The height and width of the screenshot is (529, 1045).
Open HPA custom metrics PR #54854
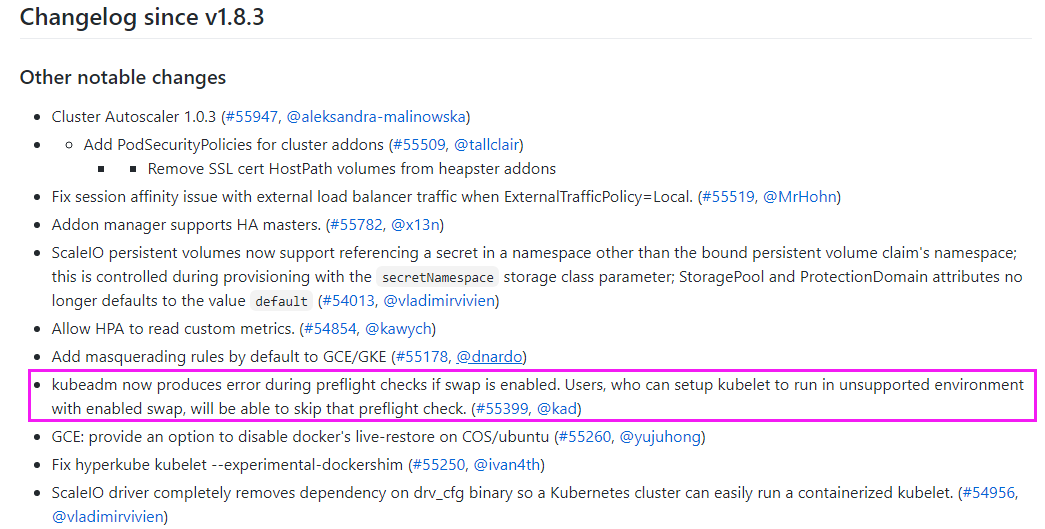[331, 328]
